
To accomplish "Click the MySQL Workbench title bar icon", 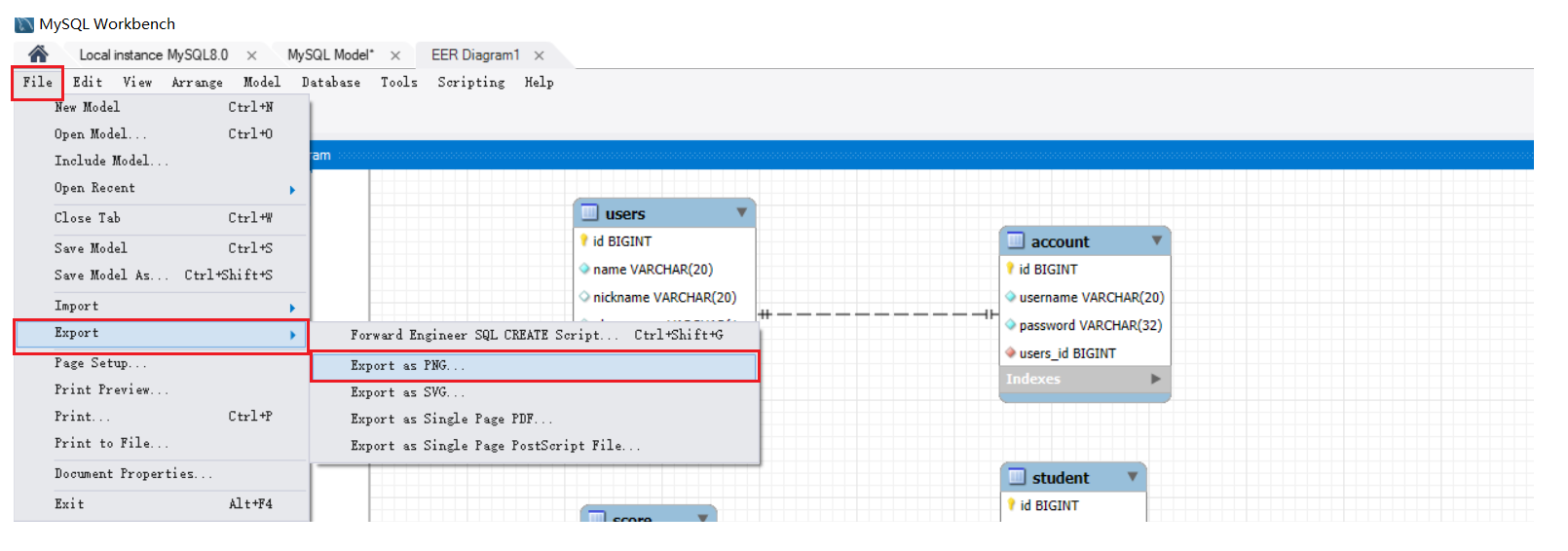I will 24,24.
